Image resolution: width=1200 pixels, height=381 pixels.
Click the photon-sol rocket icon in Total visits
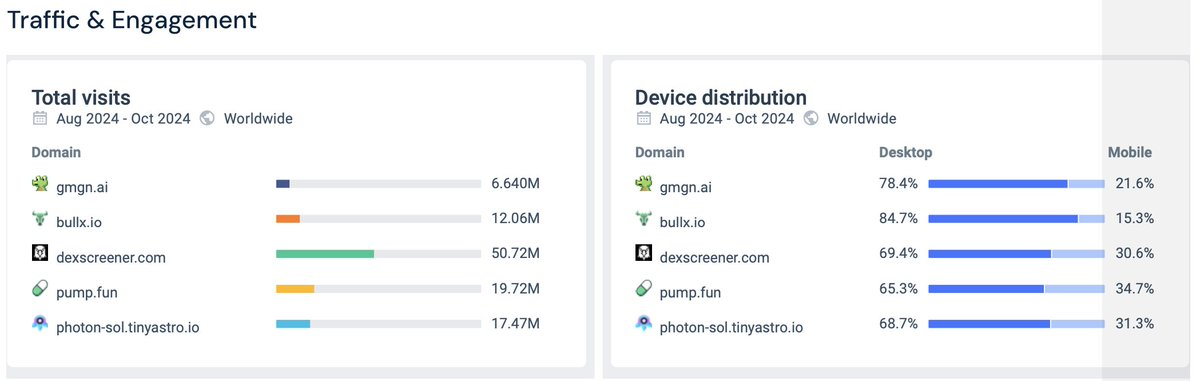[40, 324]
